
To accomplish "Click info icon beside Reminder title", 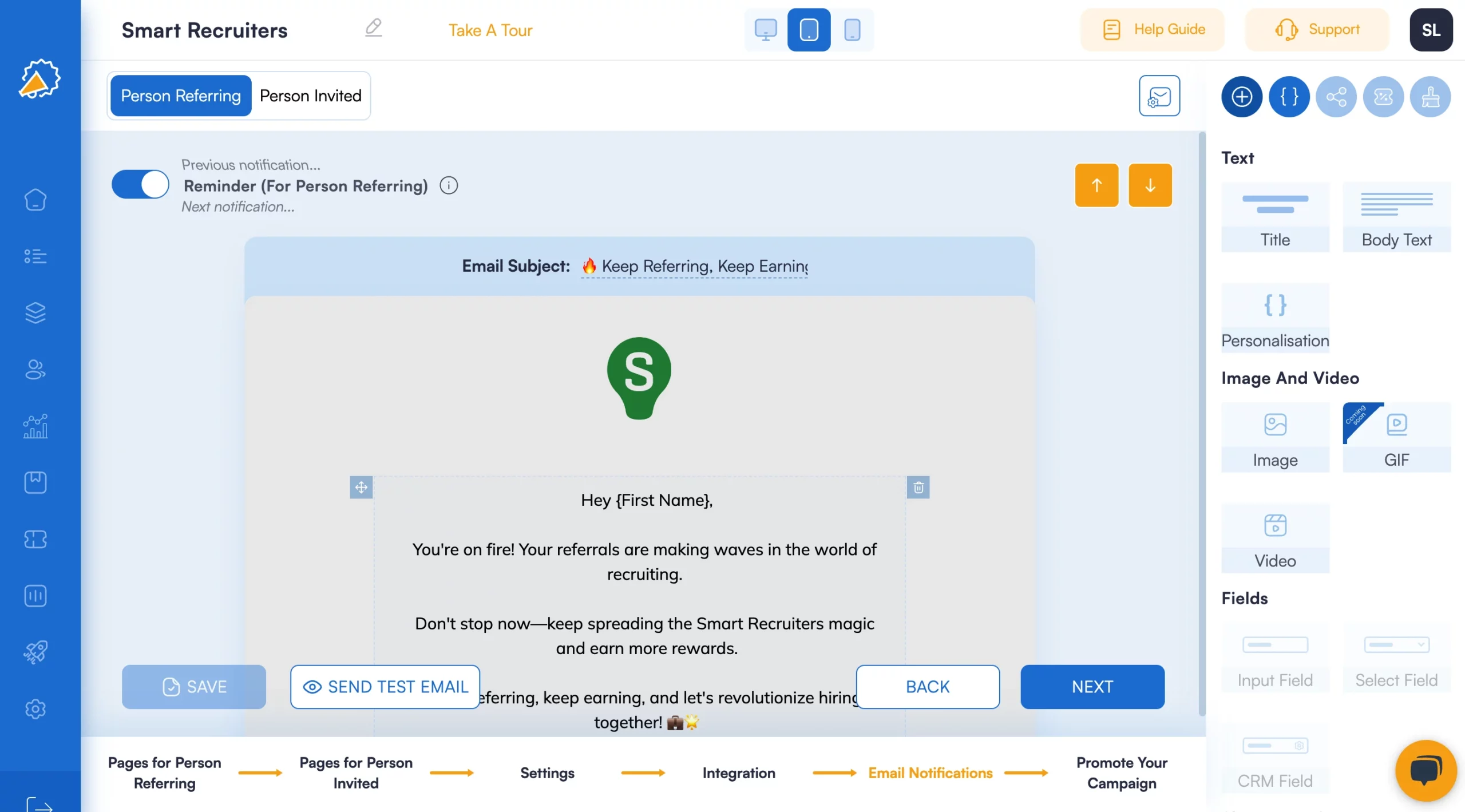I will point(449,185).
